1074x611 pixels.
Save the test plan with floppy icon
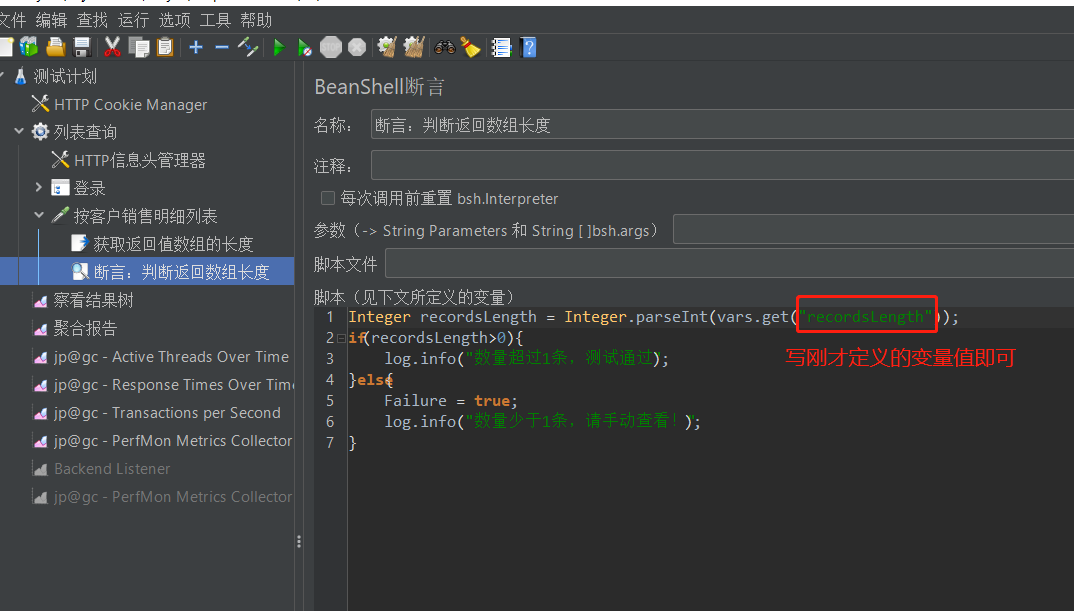click(82, 47)
